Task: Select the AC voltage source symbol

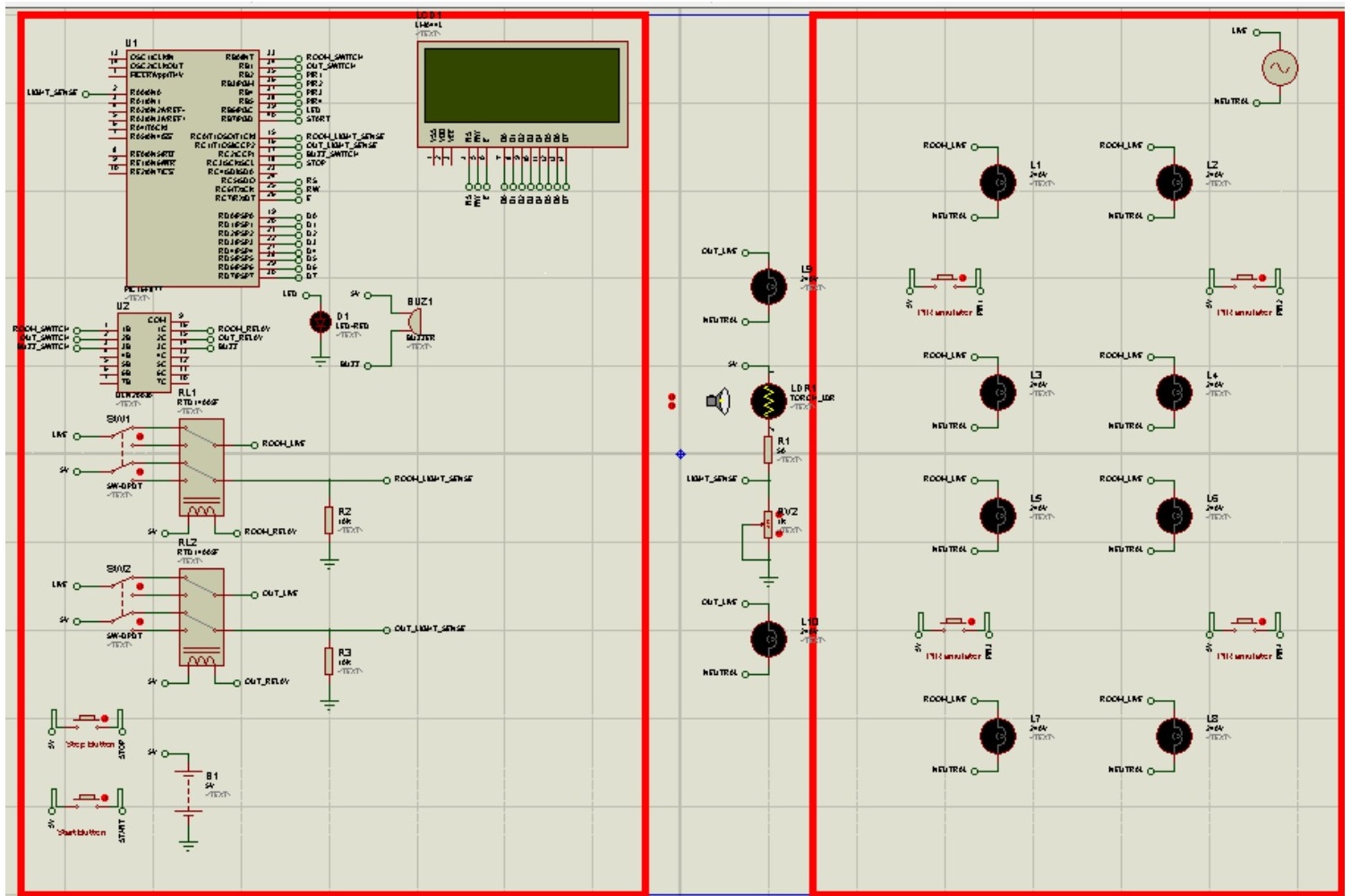Action: [1279, 68]
